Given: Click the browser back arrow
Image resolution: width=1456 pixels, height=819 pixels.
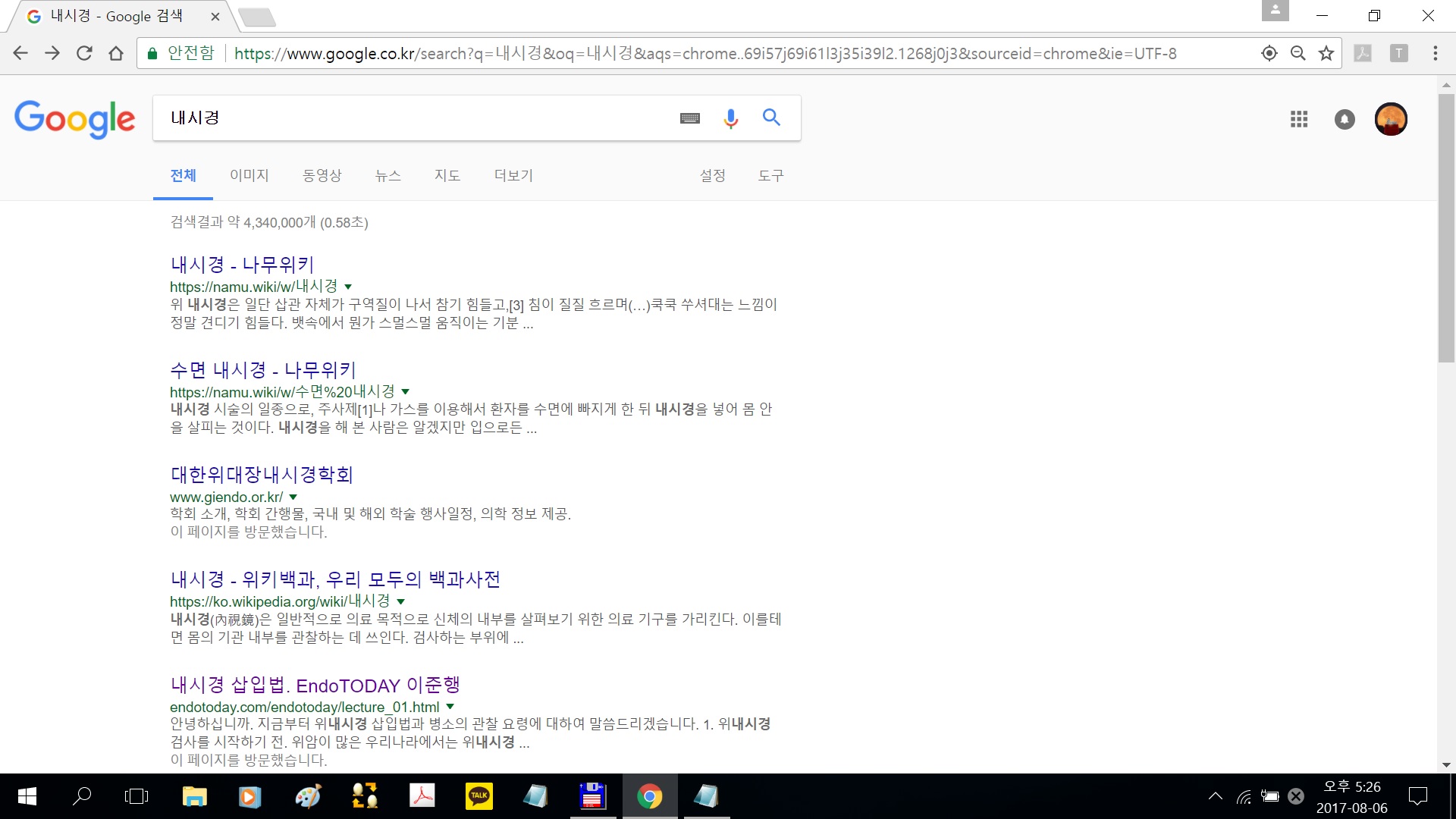Looking at the screenshot, I should [20, 53].
